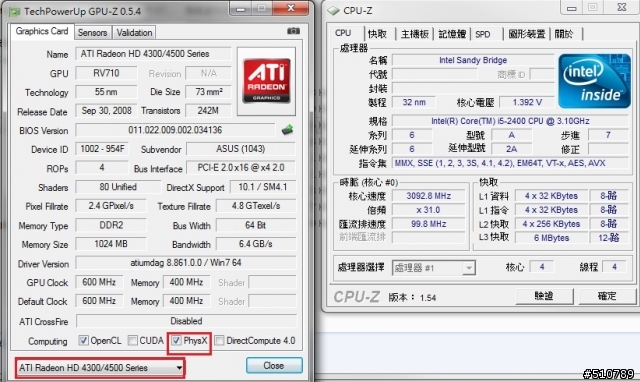
Task: Click the 驗證 button in CPU-Z
Action: point(544,296)
